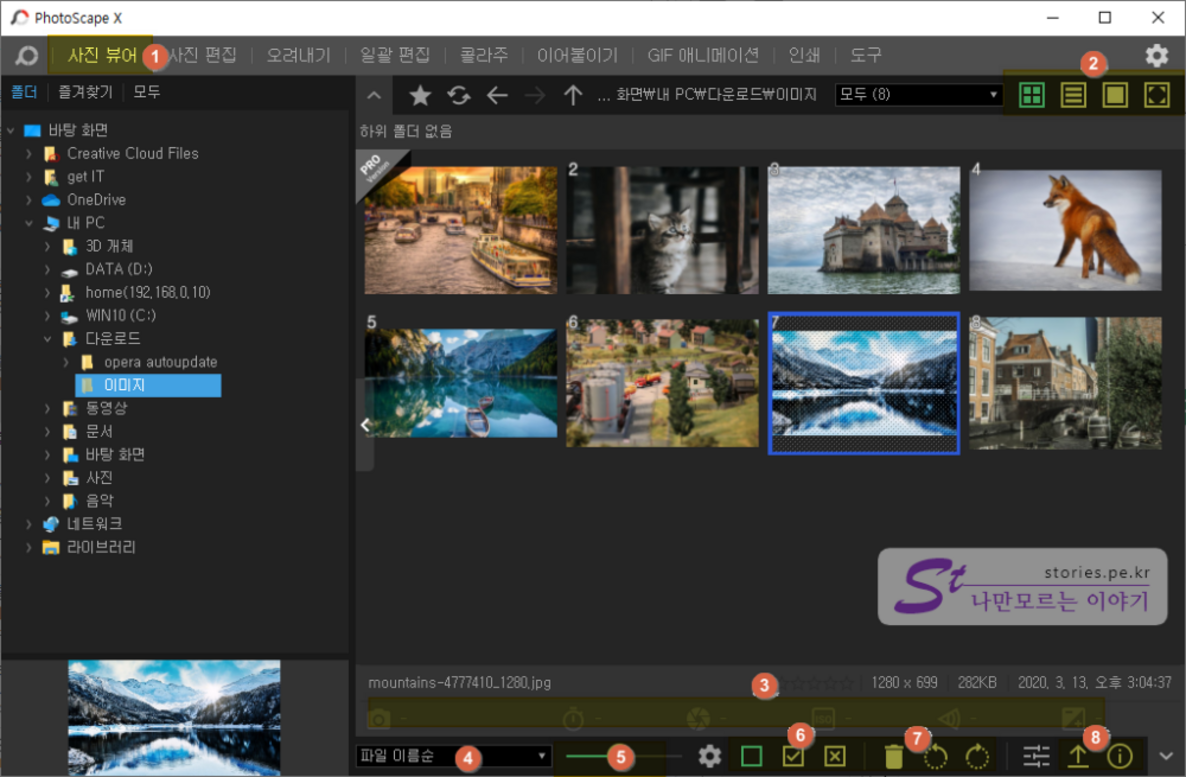Open the 모두 (8) filter dropdown

tap(919, 94)
